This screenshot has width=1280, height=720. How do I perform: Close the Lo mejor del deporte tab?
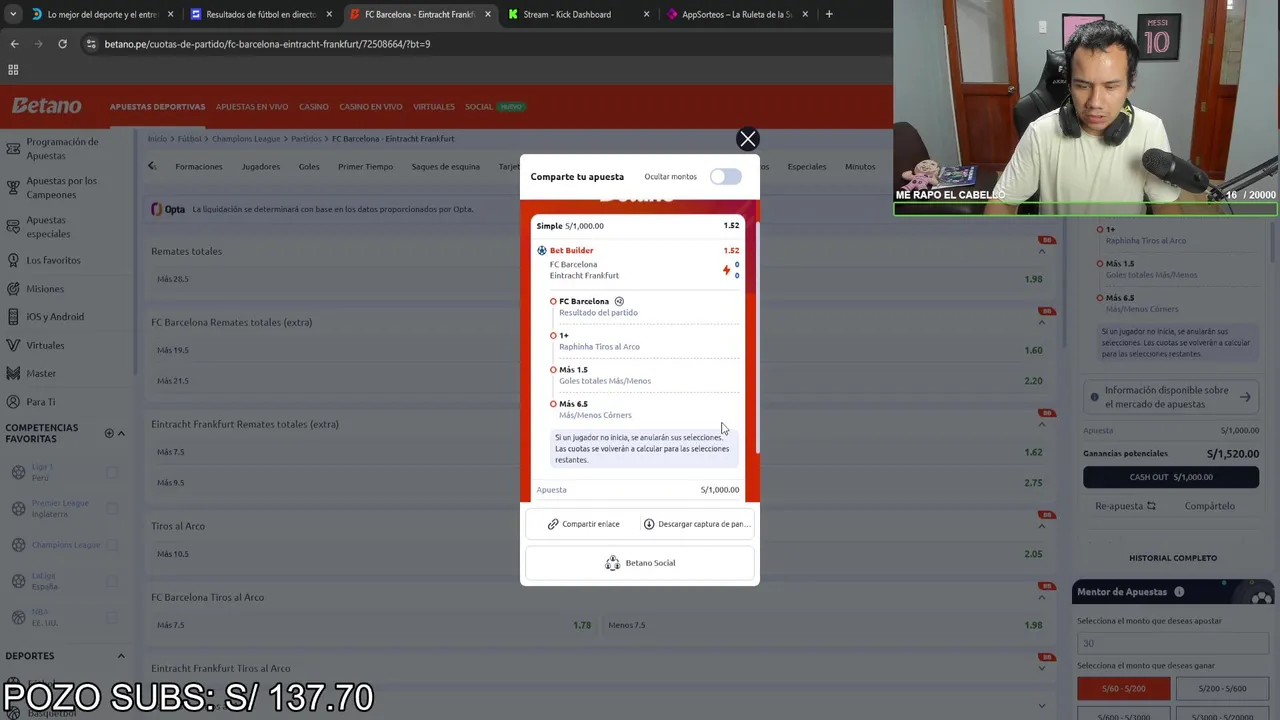(170, 14)
